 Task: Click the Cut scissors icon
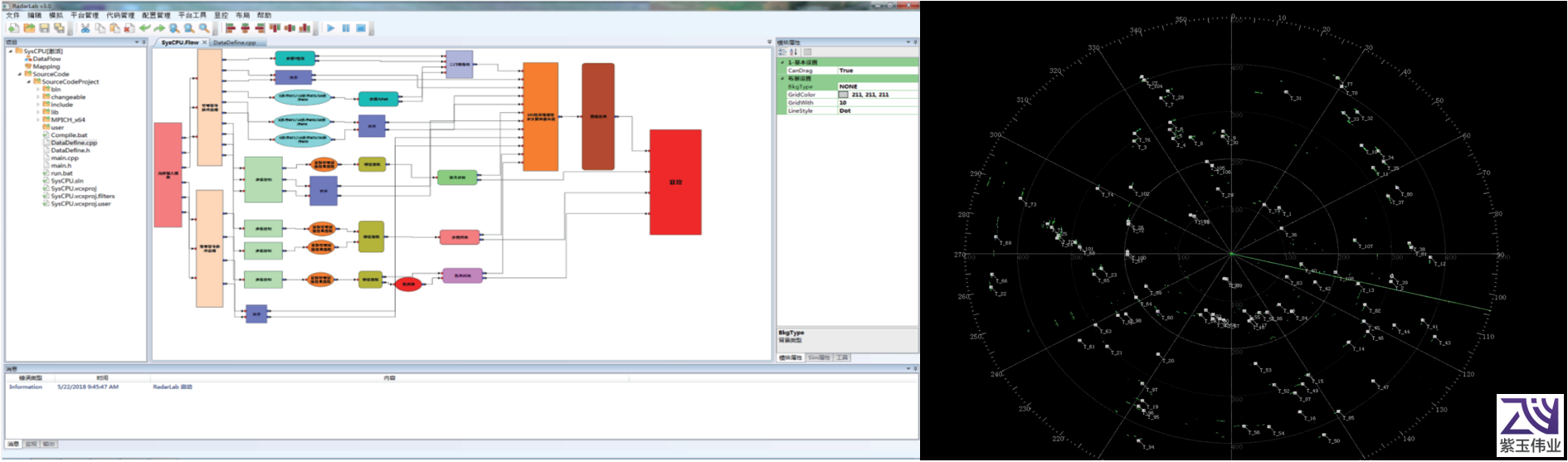85,28
